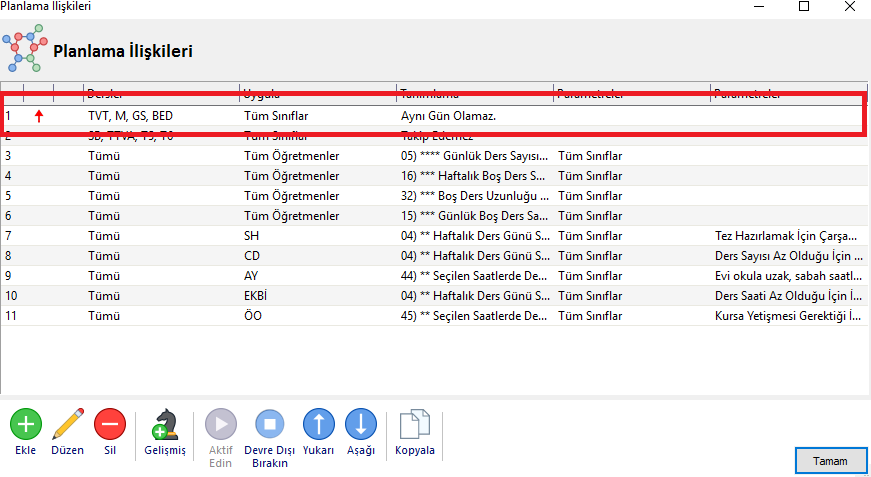Screen dimensions: 871x477
Task: Select '45) ** Seçilen Saatlerde De...' cell
Action: tap(475, 316)
